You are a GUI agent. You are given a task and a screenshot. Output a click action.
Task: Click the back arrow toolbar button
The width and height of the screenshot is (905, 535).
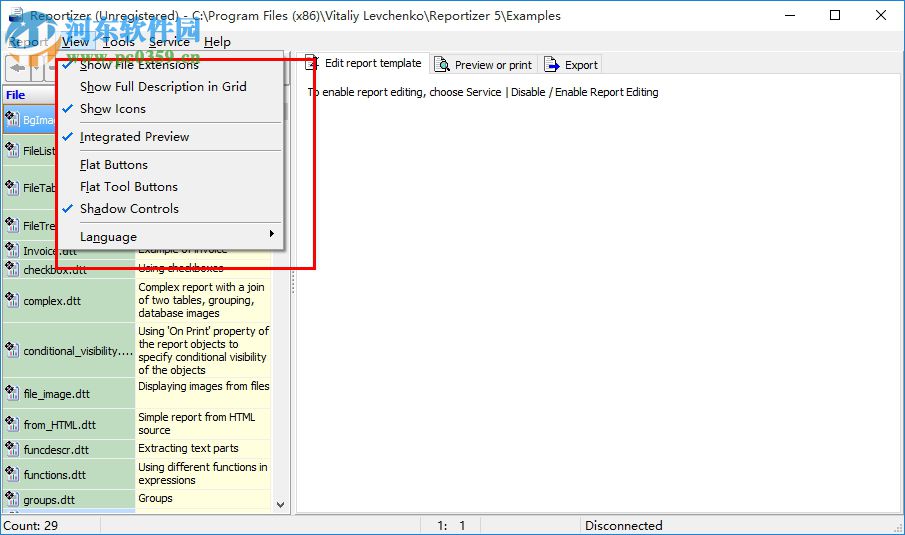17,68
